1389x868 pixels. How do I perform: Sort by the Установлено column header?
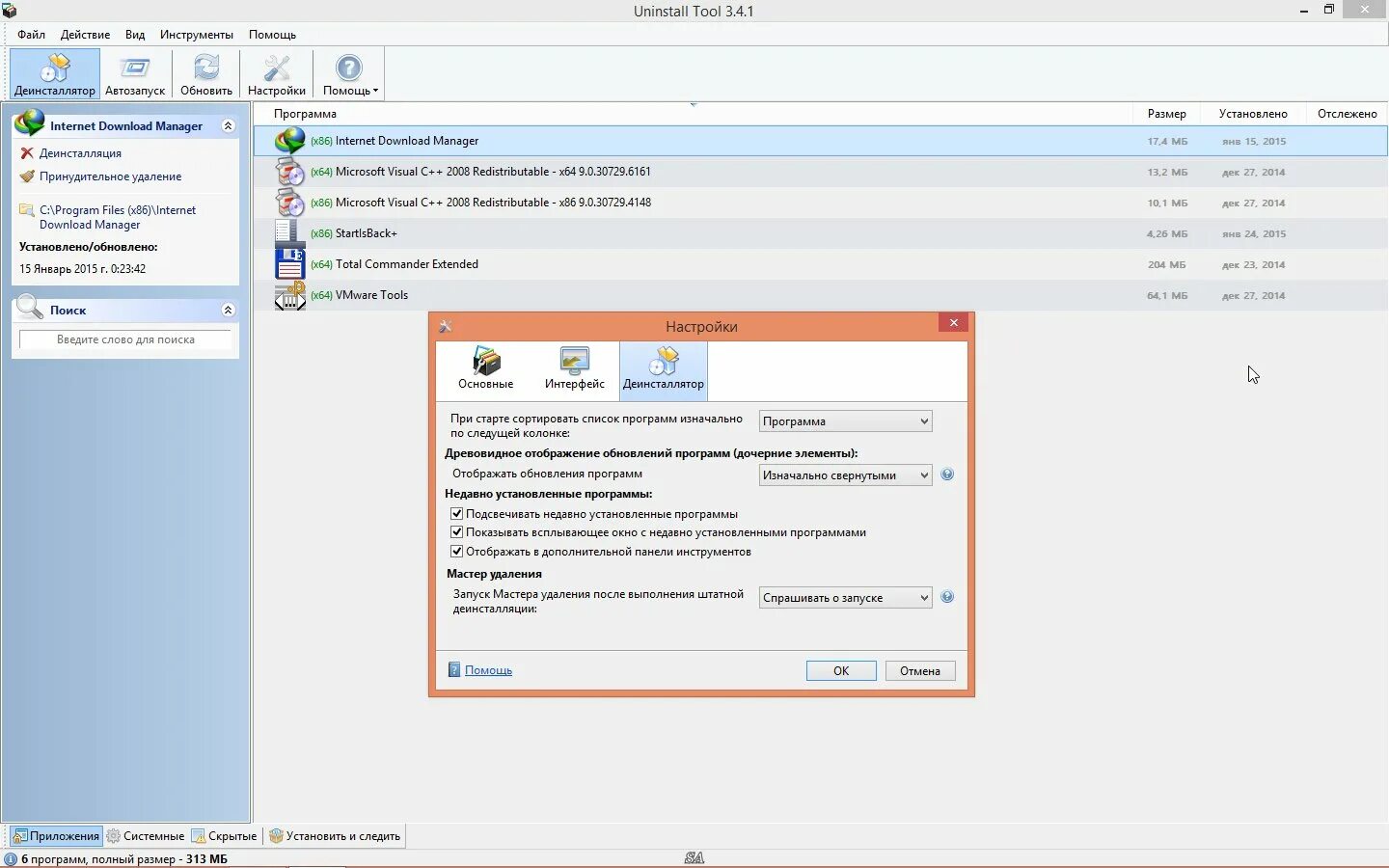click(x=1253, y=114)
